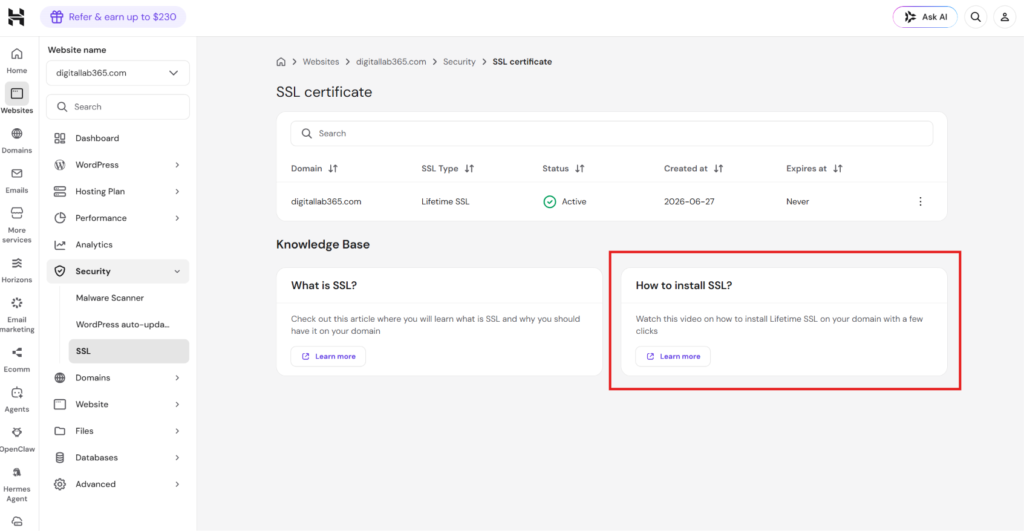Screen dimensions: 1024x531
Task: Expand the Website sidebar section
Action: click(x=118, y=404)
